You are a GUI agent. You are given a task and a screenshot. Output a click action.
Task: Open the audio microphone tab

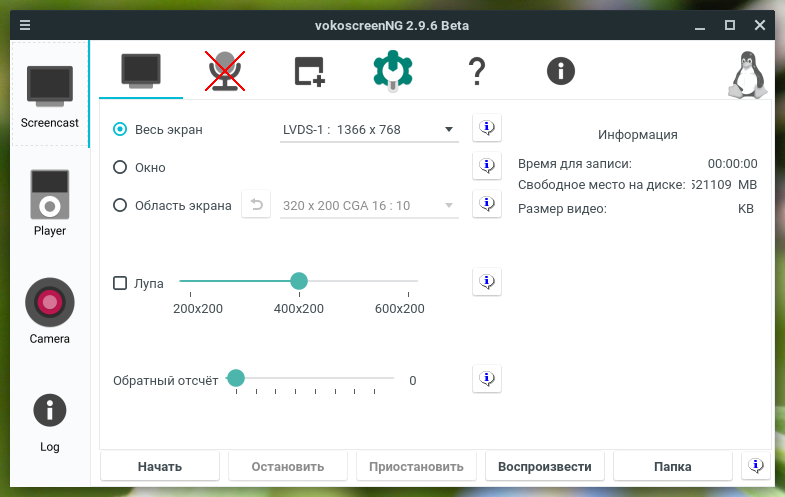[225, 71]
